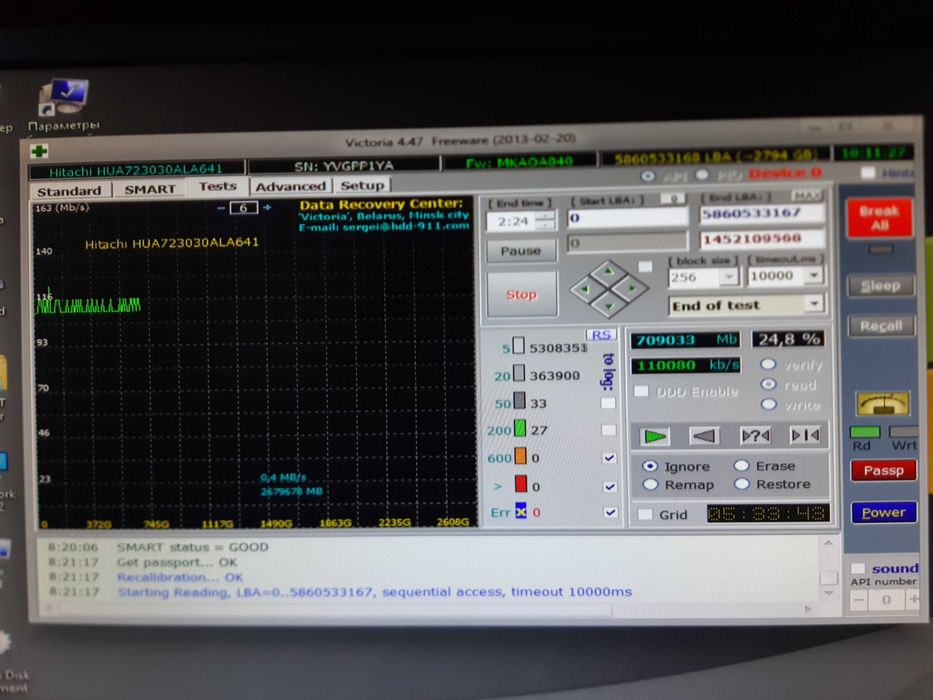This screenshot has height=700, width=933.
Task: Click the right arrow on navigation diamond
Action: (632, 289)
